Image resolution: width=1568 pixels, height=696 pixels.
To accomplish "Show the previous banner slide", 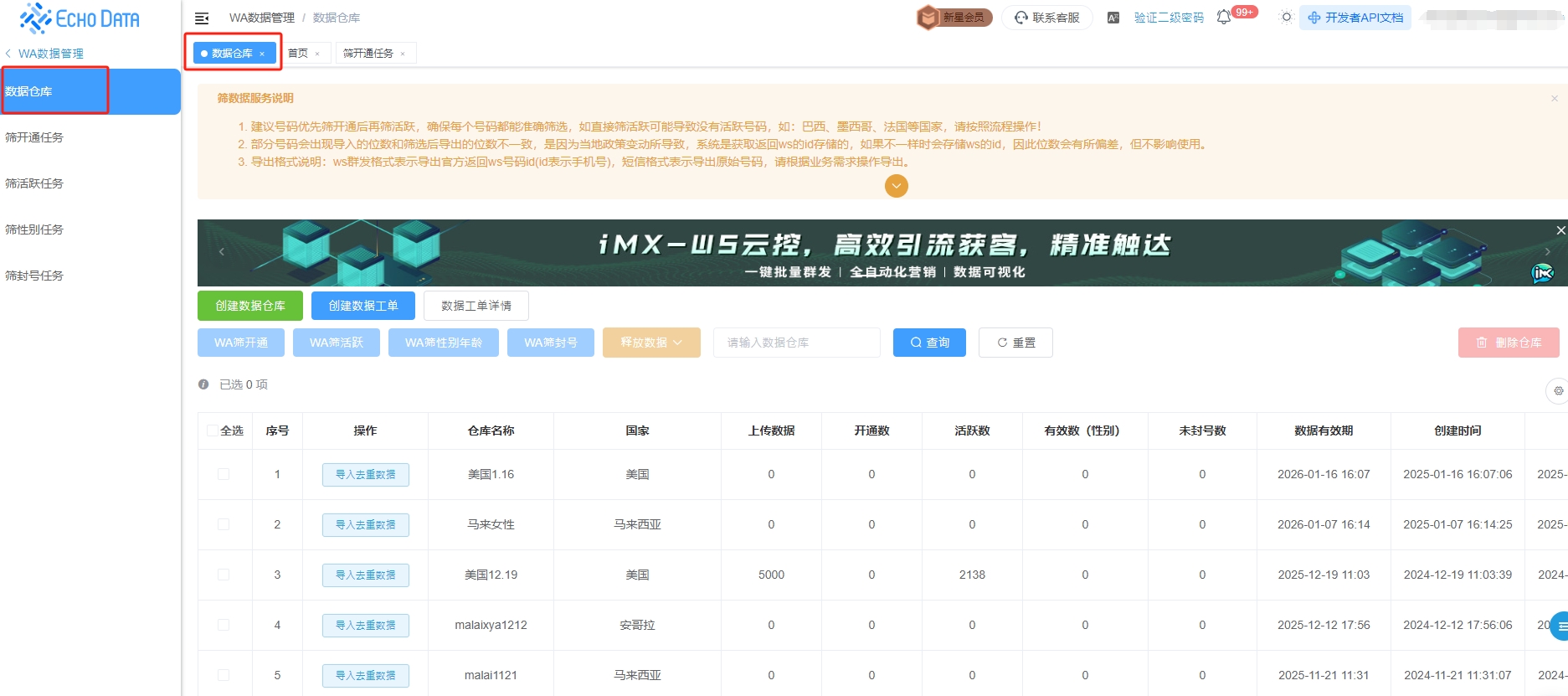I will tap(222, 251).
